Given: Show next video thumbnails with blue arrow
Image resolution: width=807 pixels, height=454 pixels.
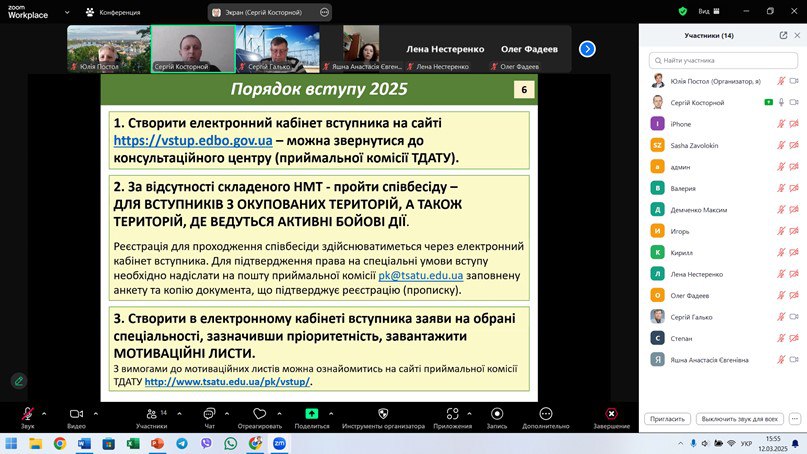Looking at the screenshot, I should click(587, 49).
